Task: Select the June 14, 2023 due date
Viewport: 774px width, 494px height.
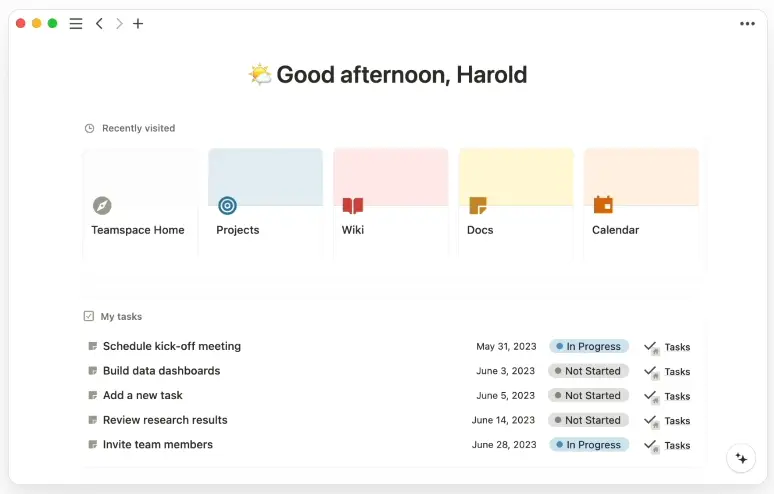Action: click(503, 420)
